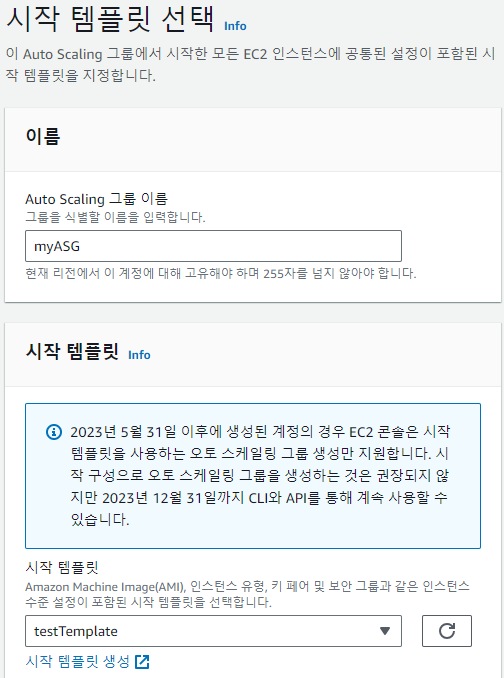This screenshot has width=504, height=678.
Task: Click the 그룹을 식별할 이름을 입력합니다 hint
Action: (115, 217)
